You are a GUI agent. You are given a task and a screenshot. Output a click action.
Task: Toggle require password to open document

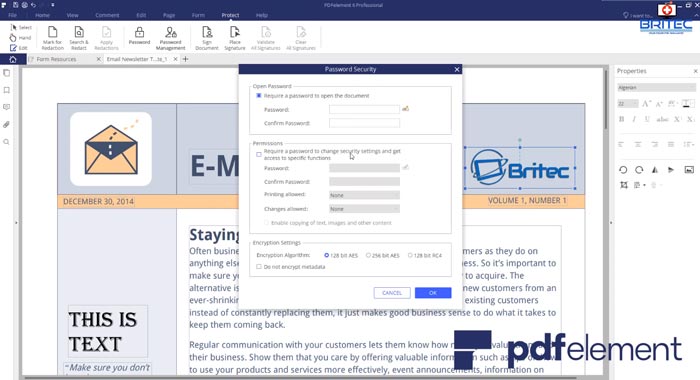coord(258,96)
